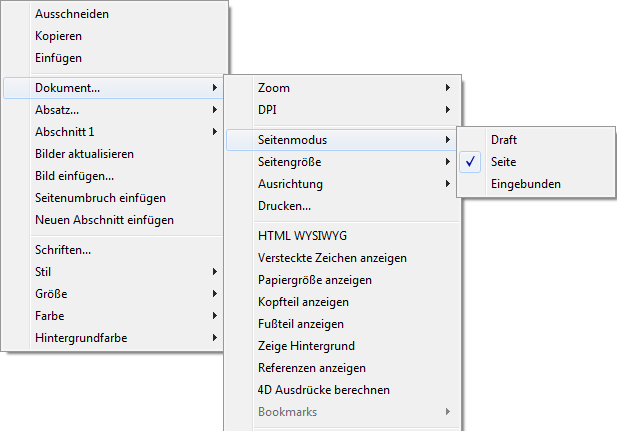617x431 pixels.
Task: Open the Schriften... dialog entry
Action: pos(63,250)
